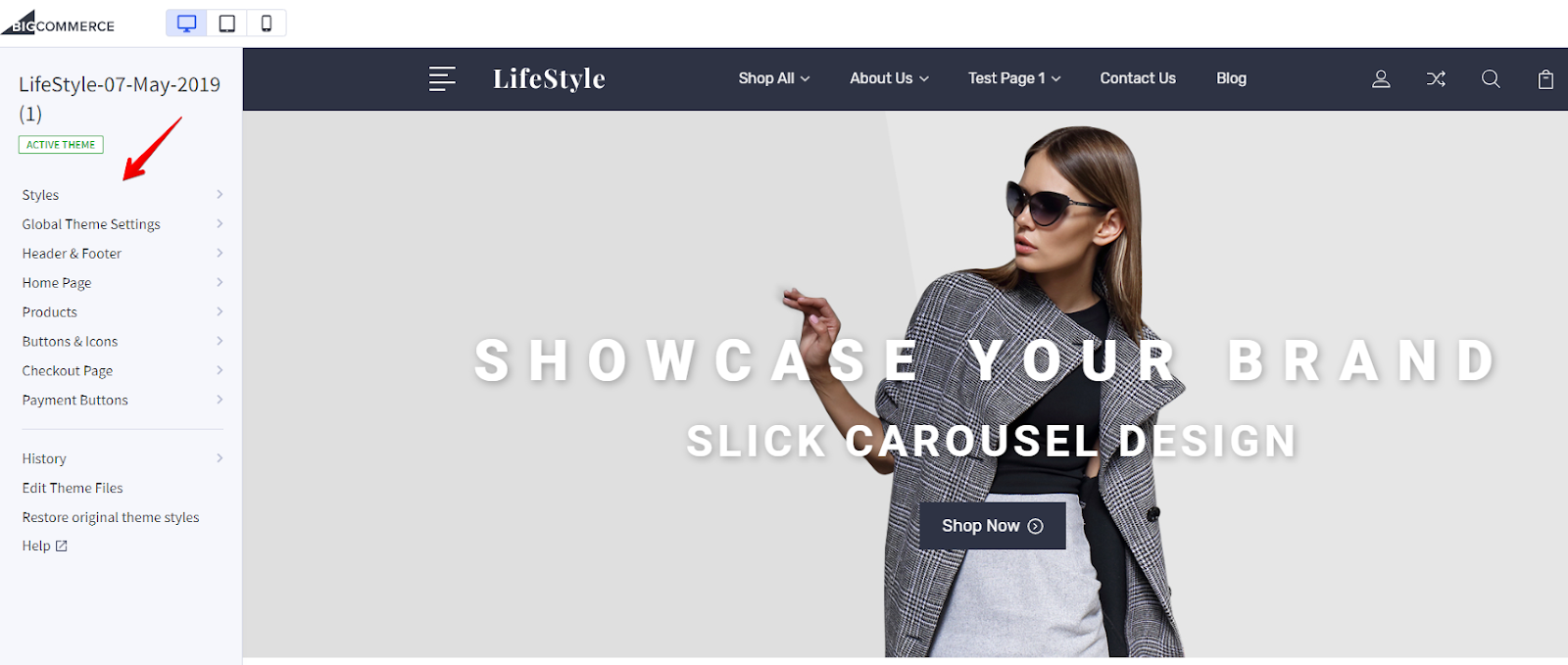This screenshot has width=1568, height=665.
Task: Open the Blog menu item
Action: click(x=1231, y=78)
